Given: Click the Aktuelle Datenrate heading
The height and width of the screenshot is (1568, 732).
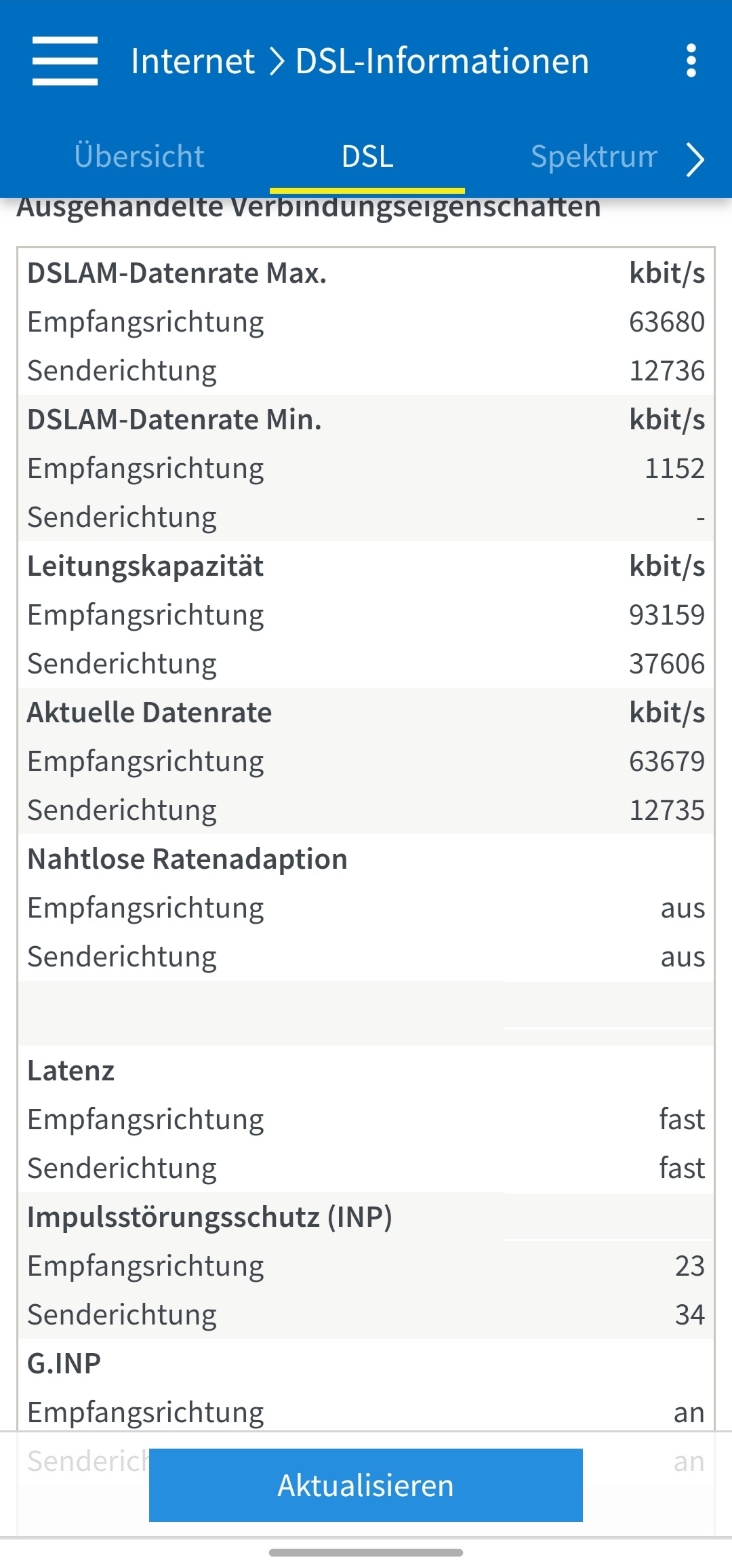Looking at the screenshot, I should tap(149, 713).
